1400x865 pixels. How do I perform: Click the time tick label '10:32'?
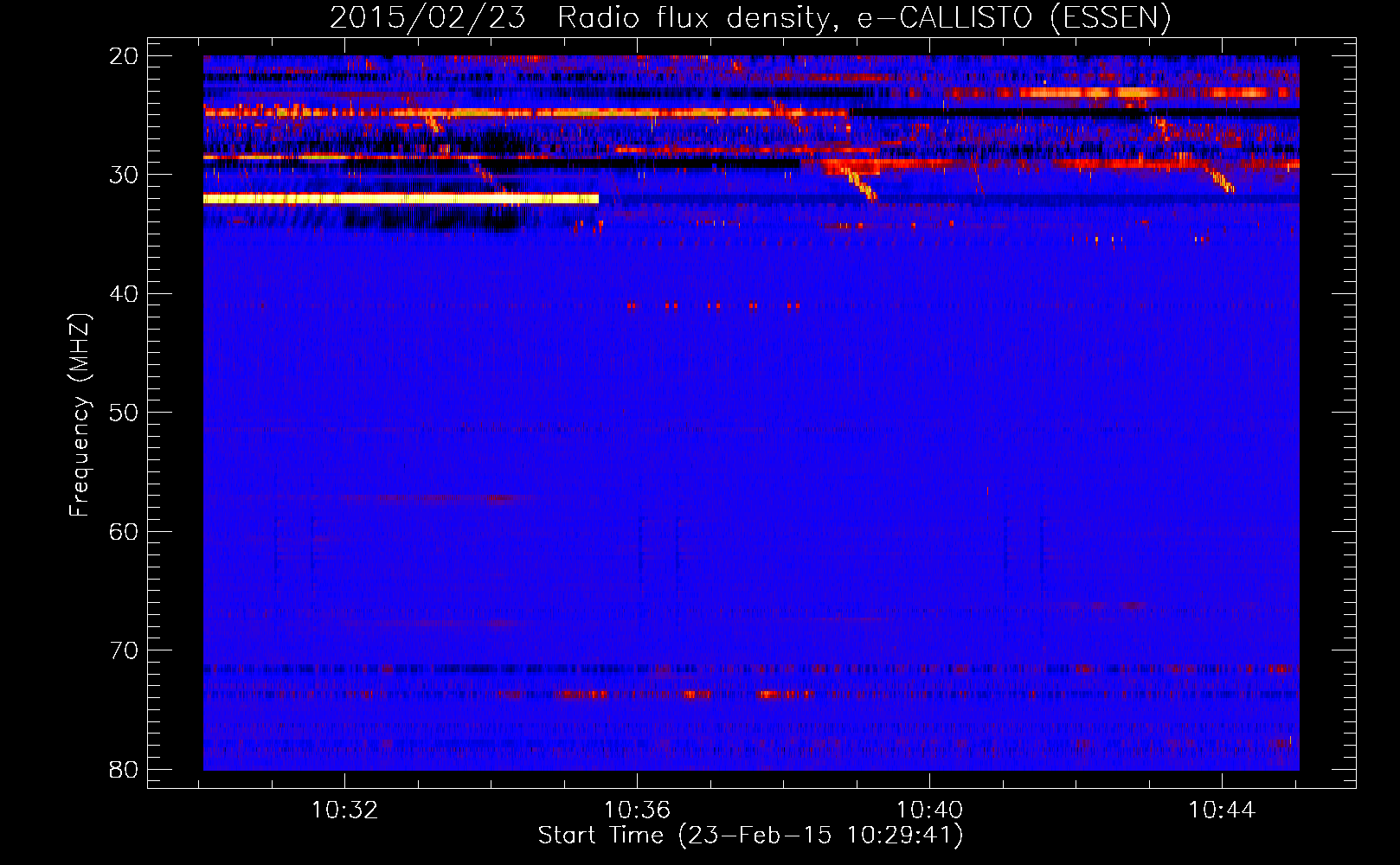click(344, 811)
